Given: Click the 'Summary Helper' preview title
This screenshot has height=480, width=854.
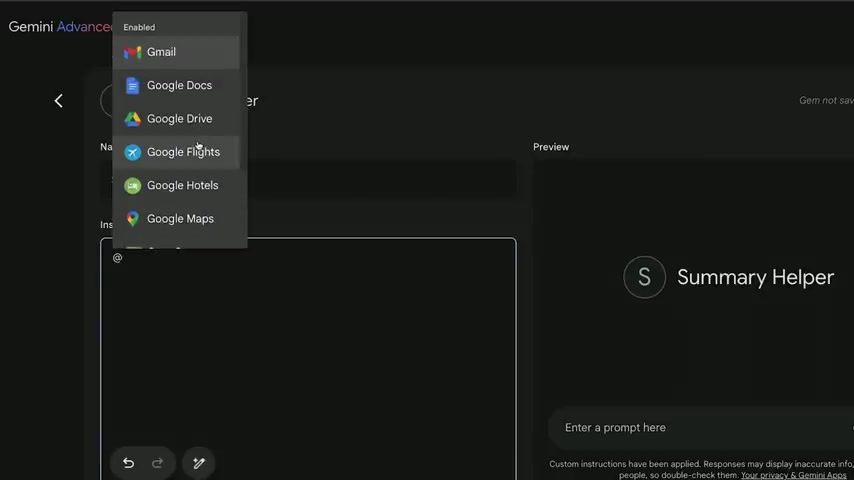Looking at the screenshot, I should [x=755, y=277].
